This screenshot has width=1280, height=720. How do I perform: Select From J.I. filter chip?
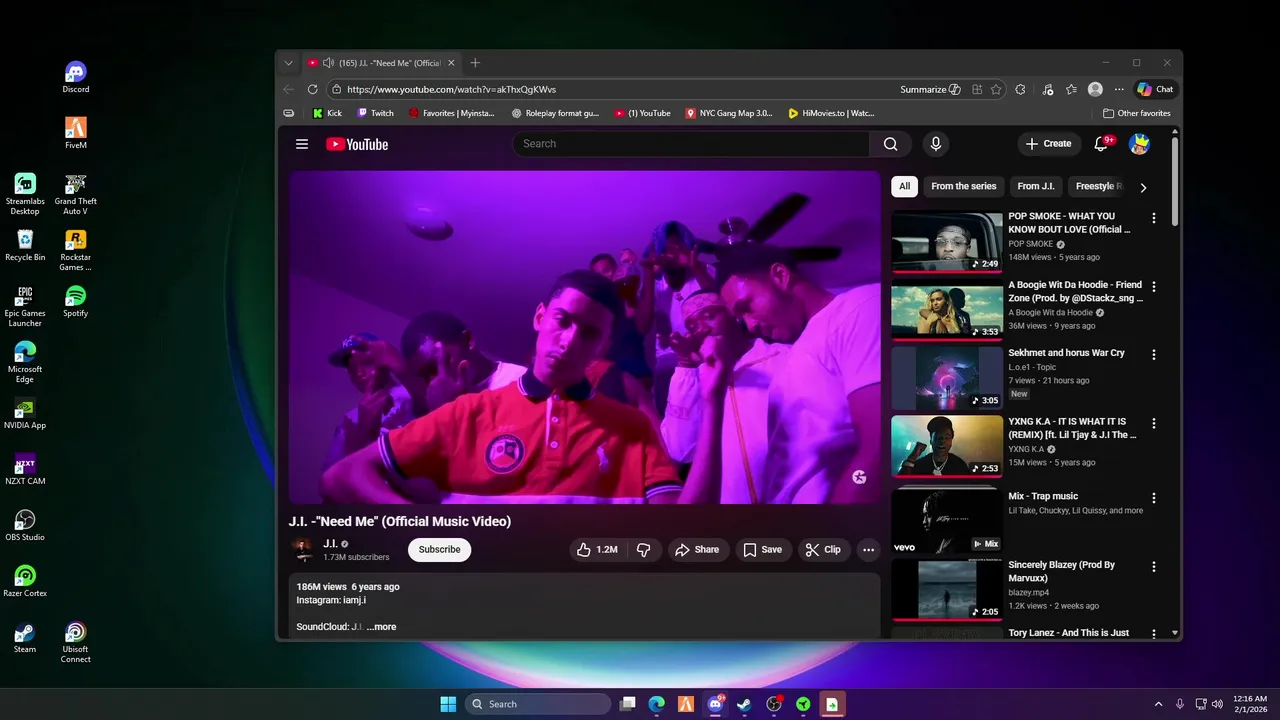[x=1036, y=186]
